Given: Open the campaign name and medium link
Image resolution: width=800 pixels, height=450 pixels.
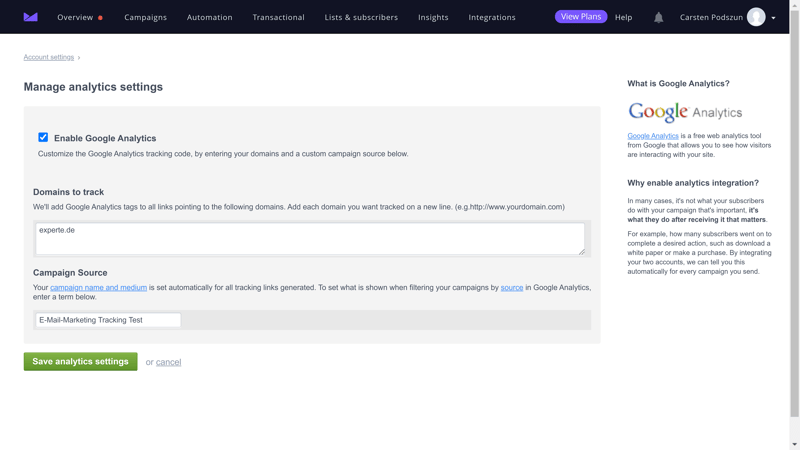Looking at the screenshot, I should (x=98, y=288).
